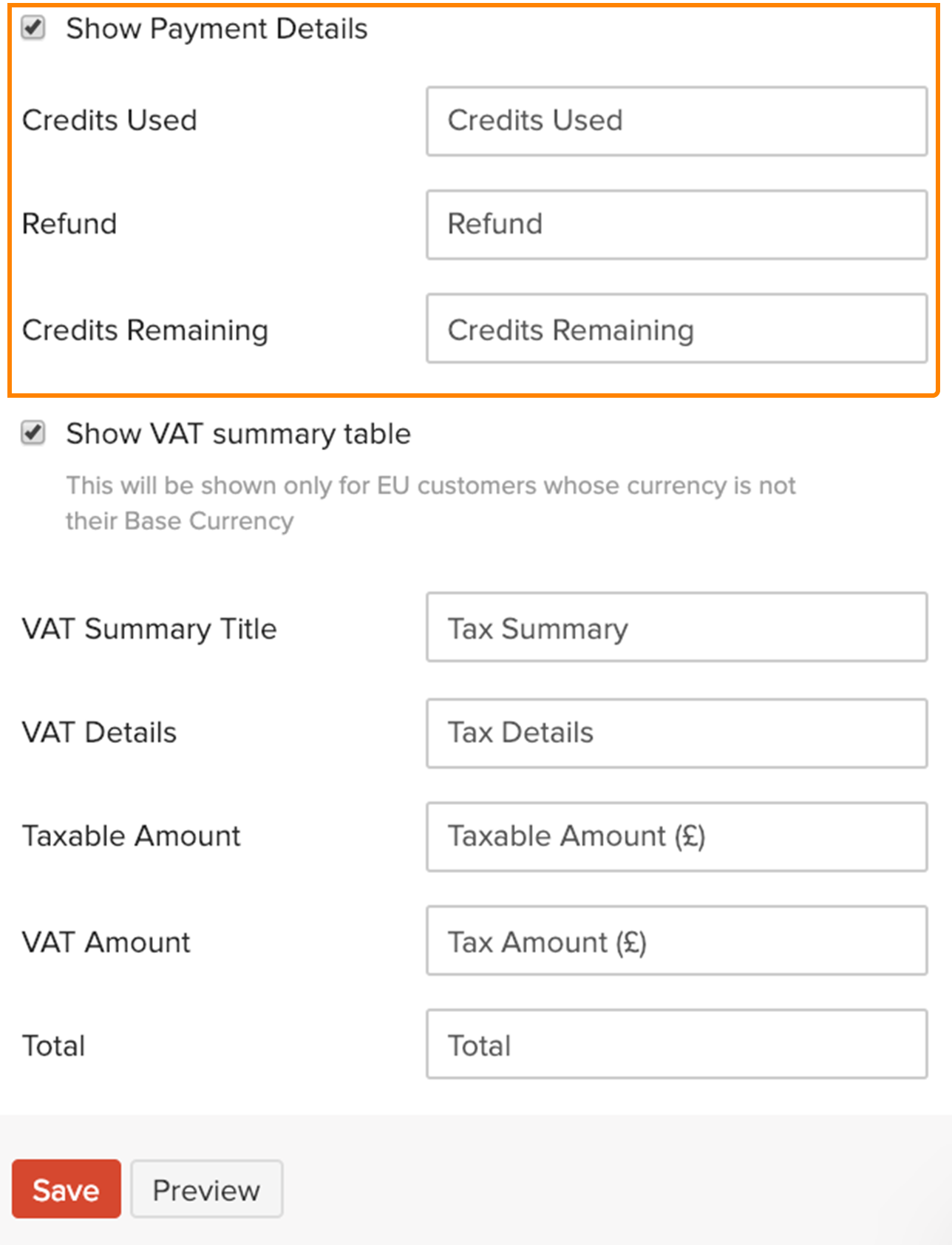Click the Credits Used text input box

click(x=676, y=121)
